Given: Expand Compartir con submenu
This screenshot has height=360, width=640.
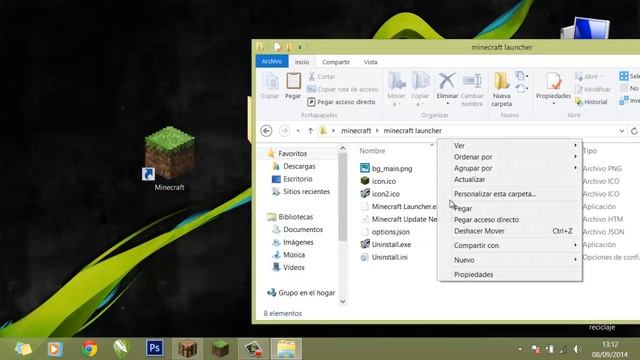Looking at the screenshot, I should coord(509,245).
